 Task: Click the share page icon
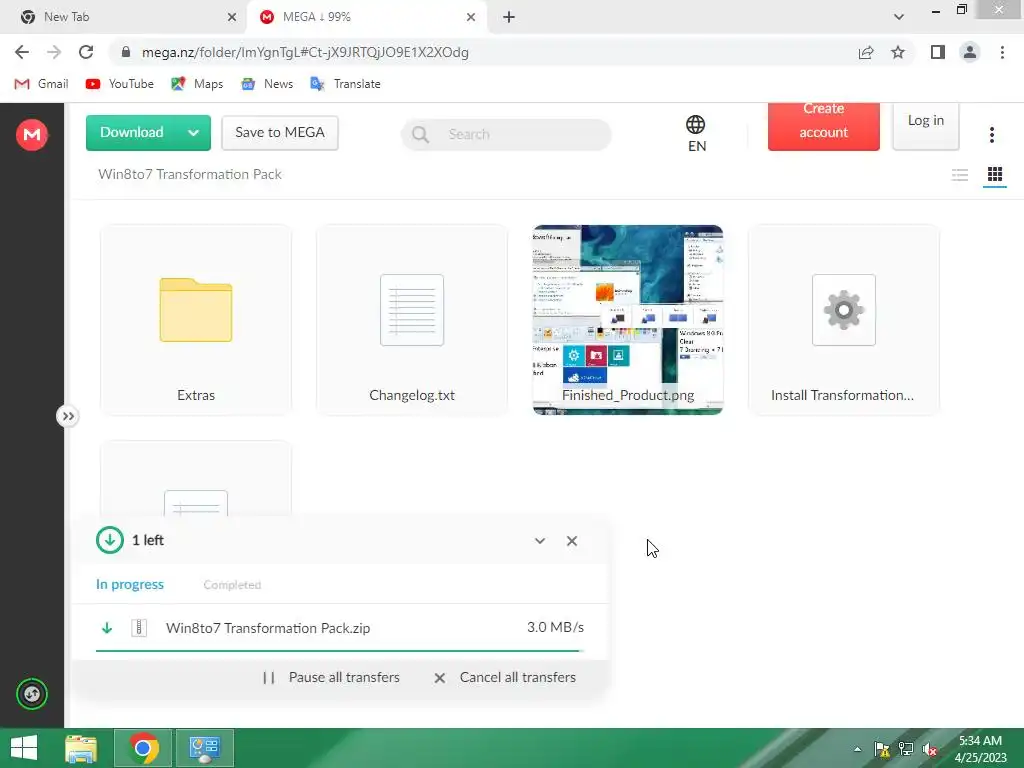866,52
